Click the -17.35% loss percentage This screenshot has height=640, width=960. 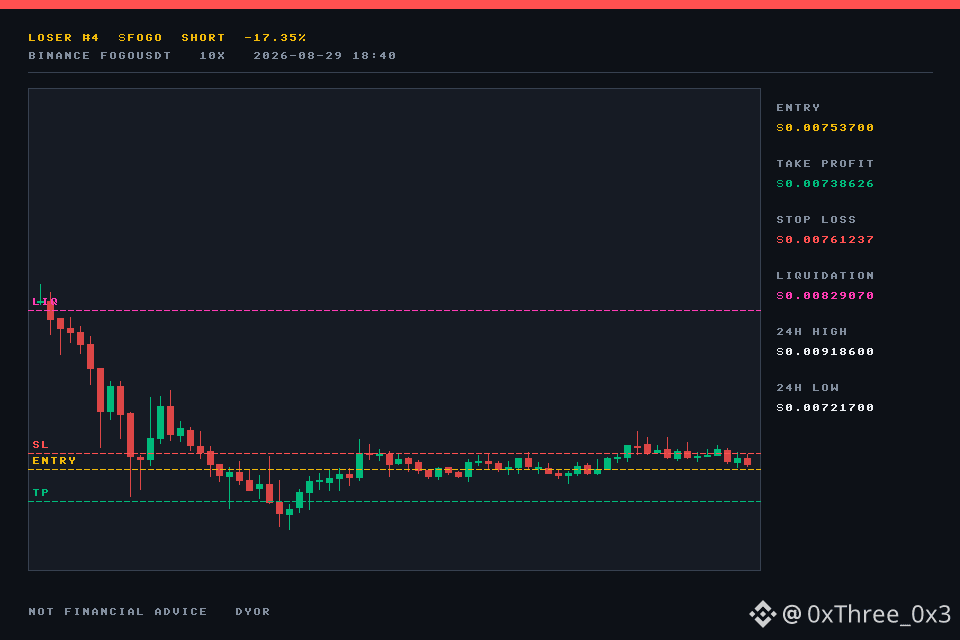click(x=275, y=38)
